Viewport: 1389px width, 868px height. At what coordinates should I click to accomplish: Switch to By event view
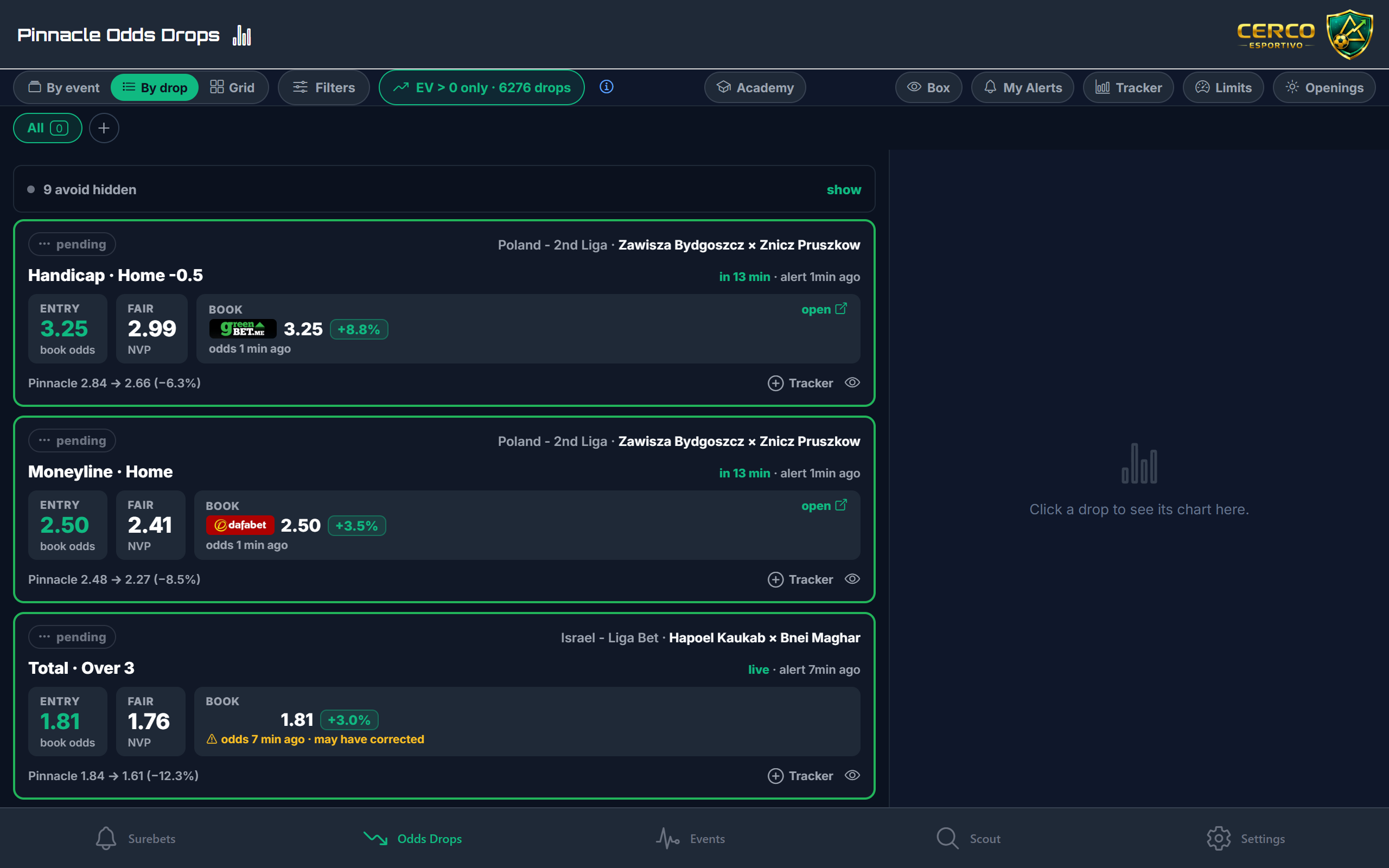[63, 87]
